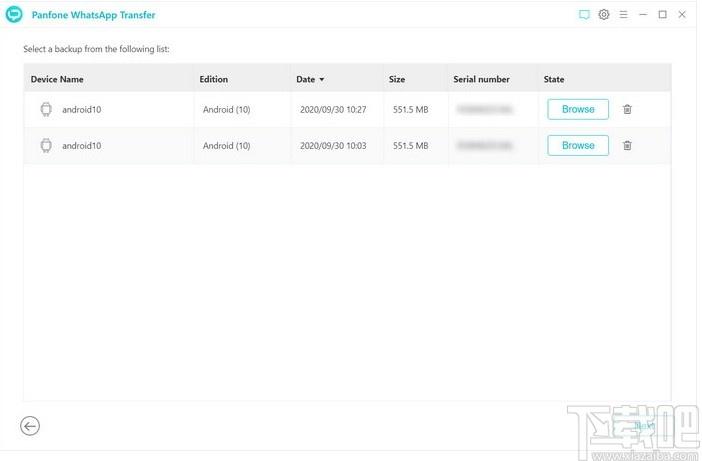Sort by the Edition column header
Screen dimensions: 702x461
(x=214, y=79)
